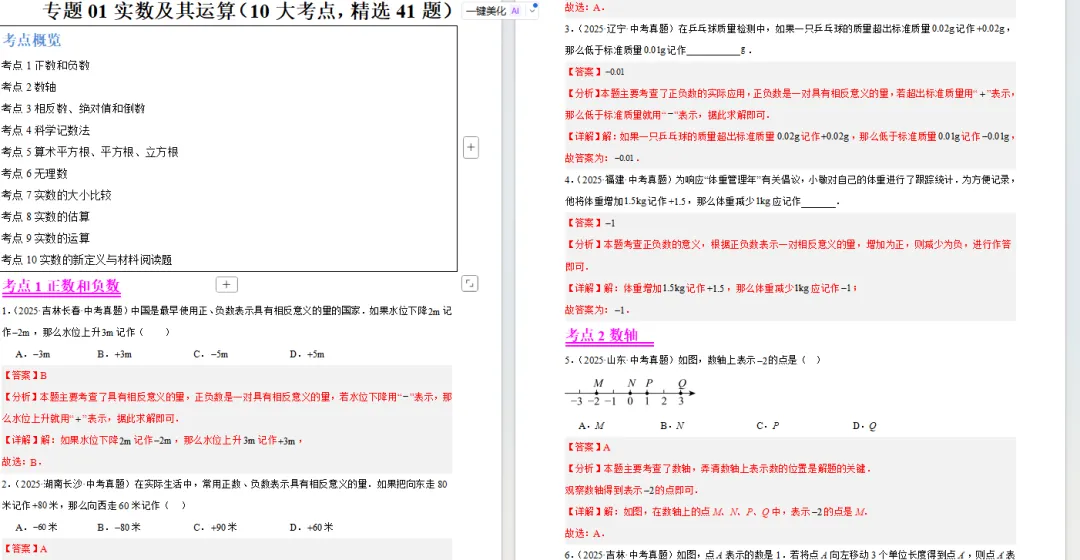Click the red text 故选：B.

pyautogui.click(x=22, y=462)
